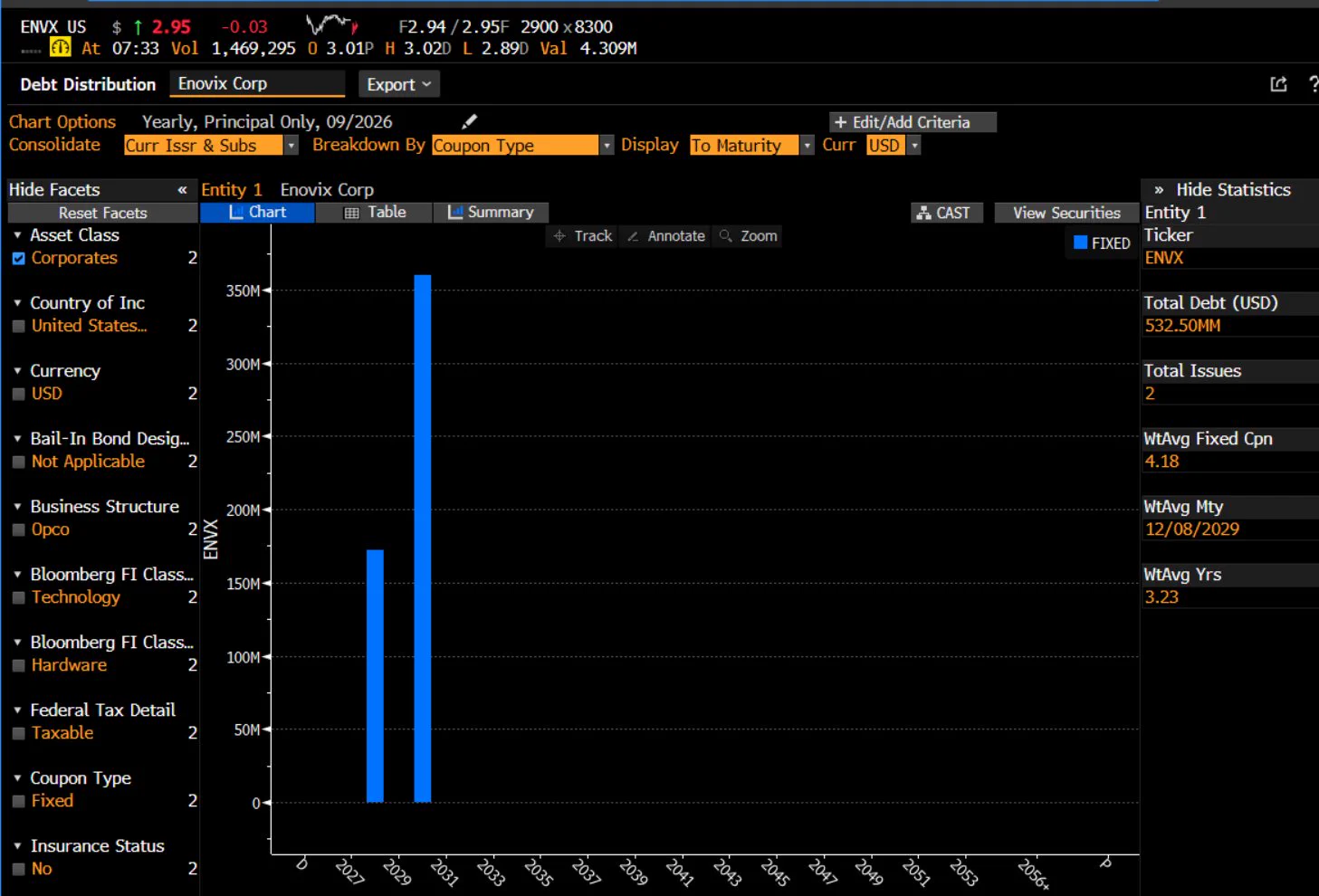
Task: Click the shorter blue debt bar near 2028
Action: pos(375,676)
